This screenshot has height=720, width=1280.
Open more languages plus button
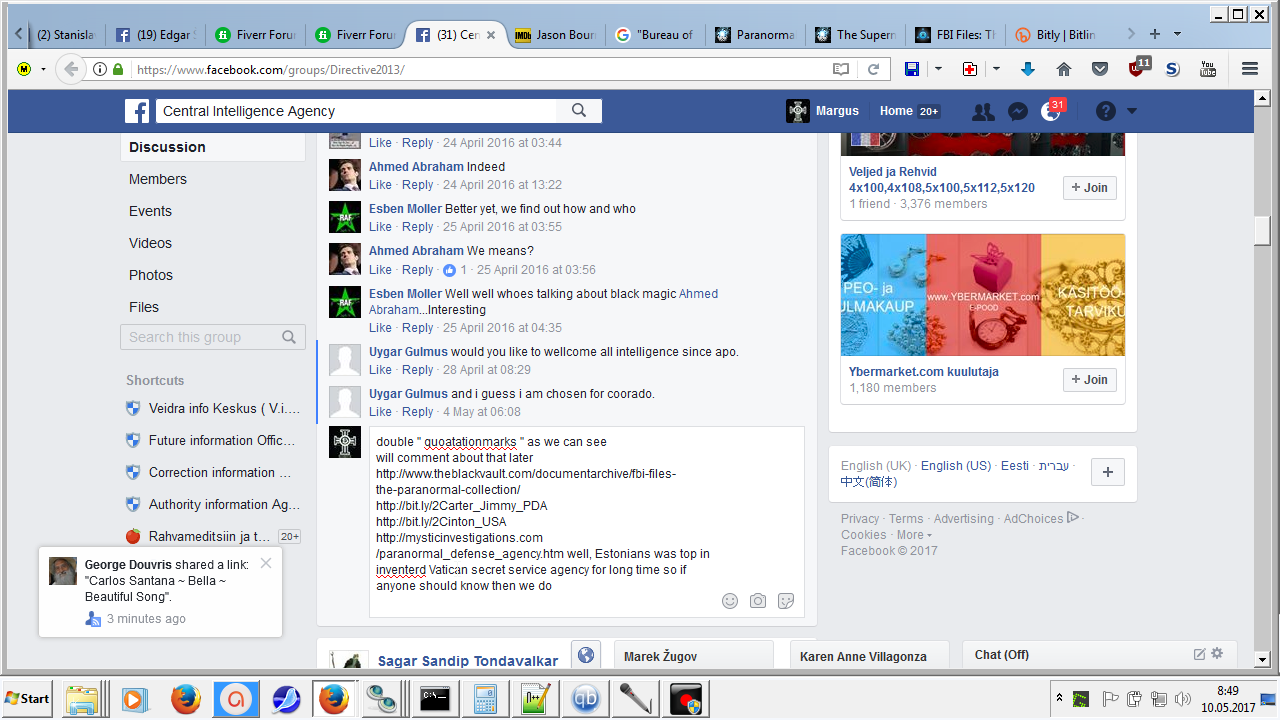[x=1107, y=473]
